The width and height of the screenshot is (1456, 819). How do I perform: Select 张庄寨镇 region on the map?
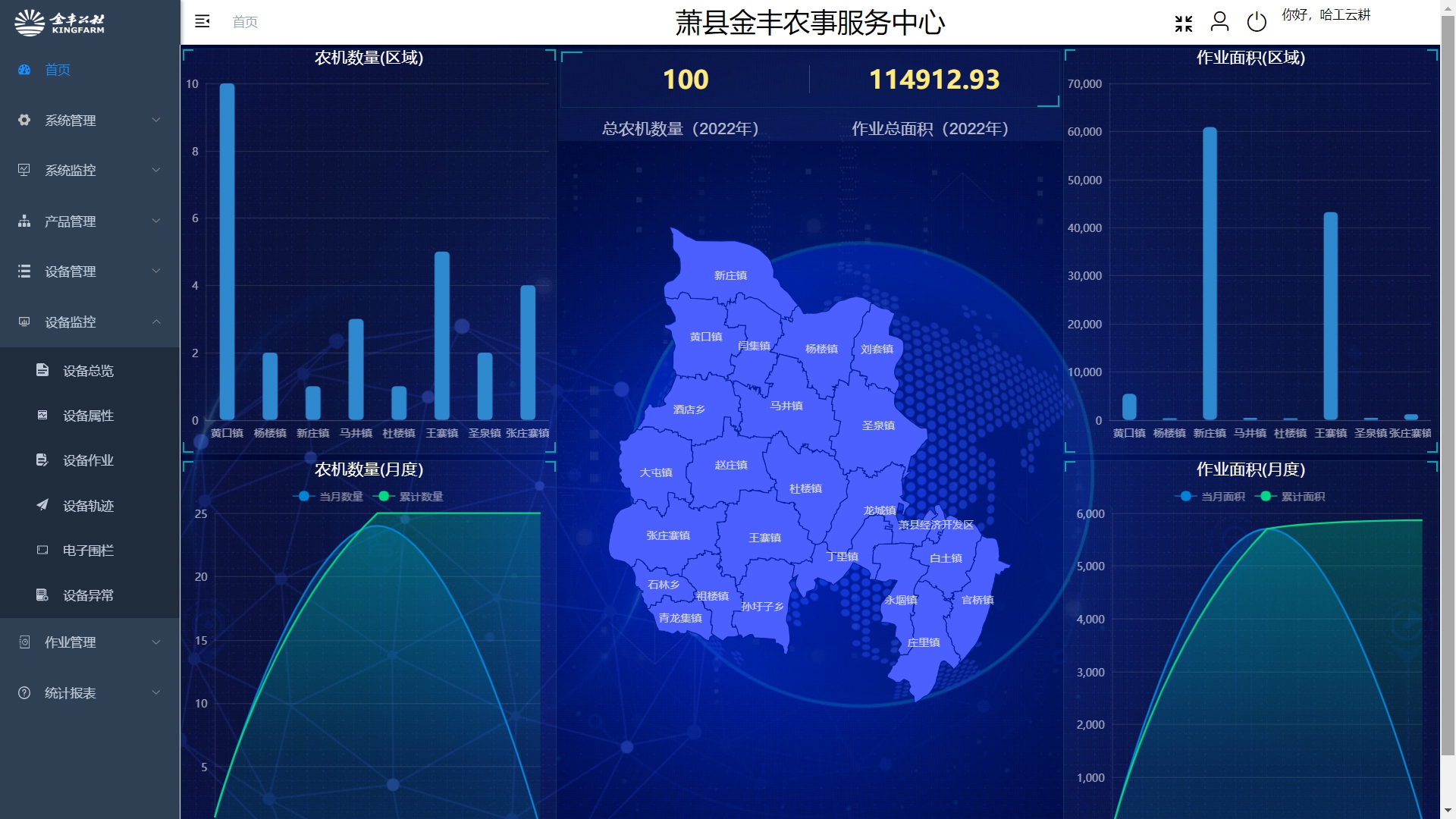point(668,535)
